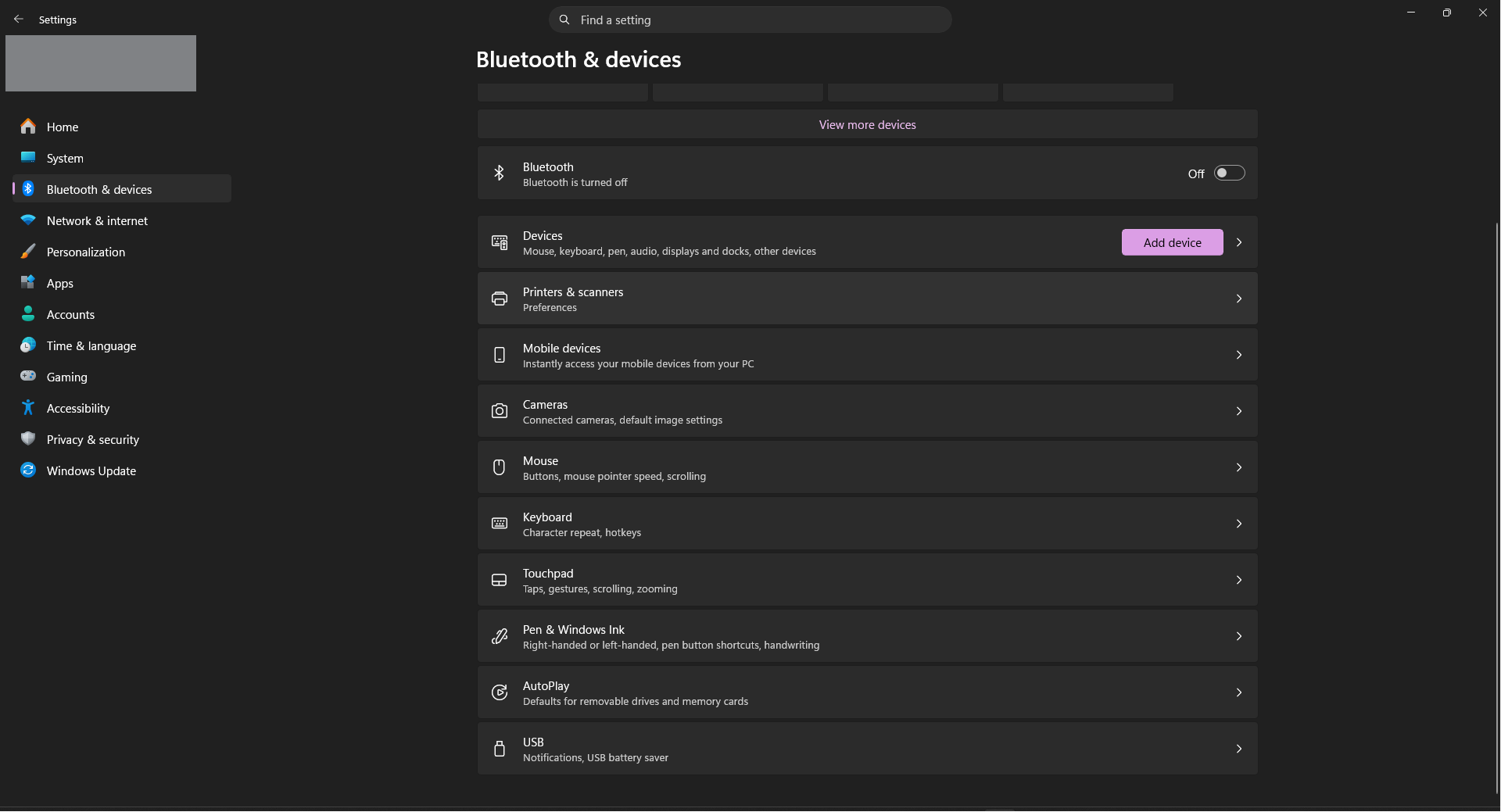Click the View more devices link
The height and width of the screenshot is (812, 1501).
point(867,125)
